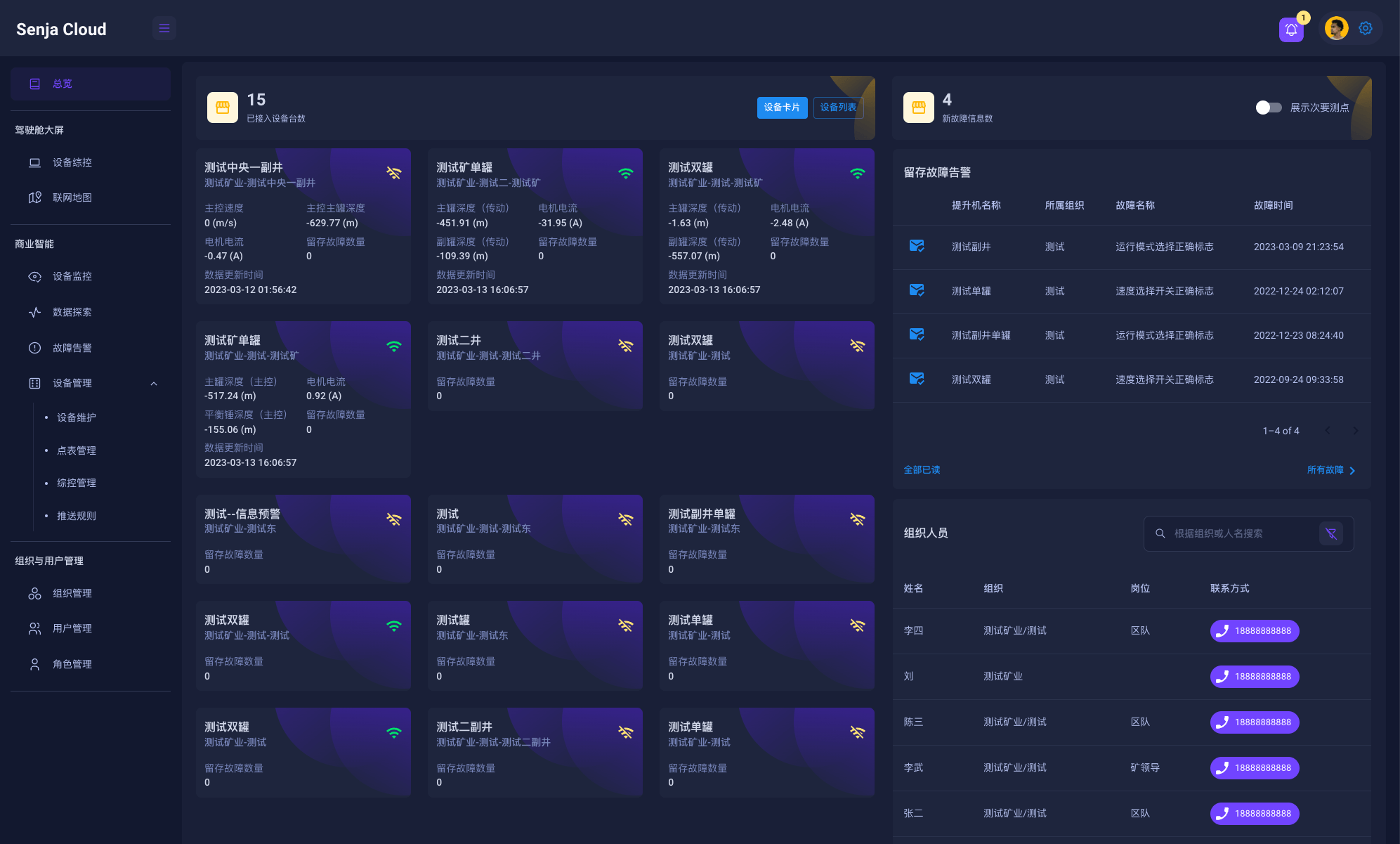1400x844 pixels.
Task: Click the user avatar icon
Action: pyautogui.click(x=1335, y=28)
